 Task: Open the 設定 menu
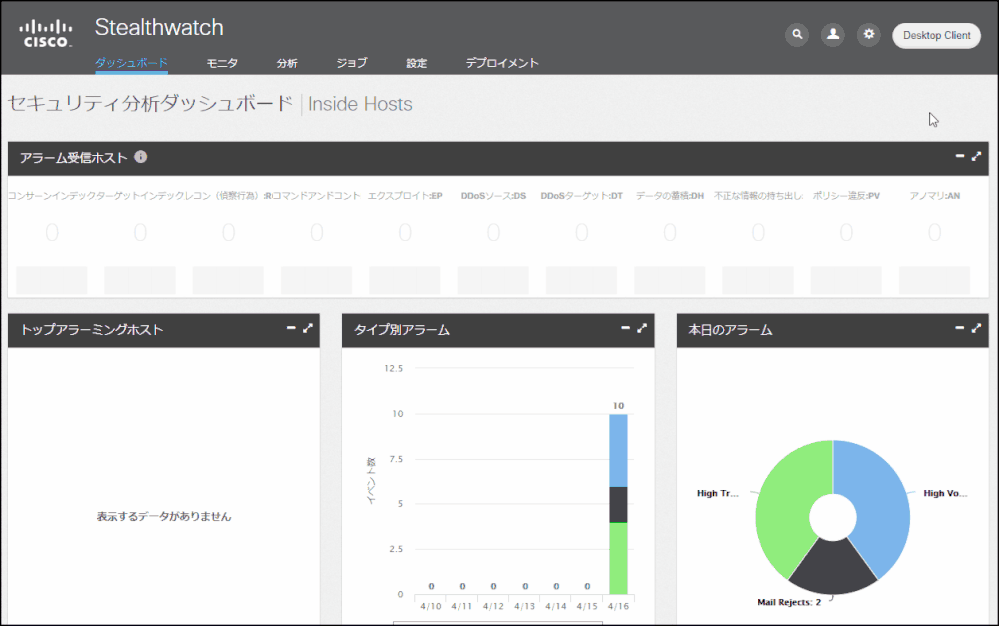click(x=417, y=63)
